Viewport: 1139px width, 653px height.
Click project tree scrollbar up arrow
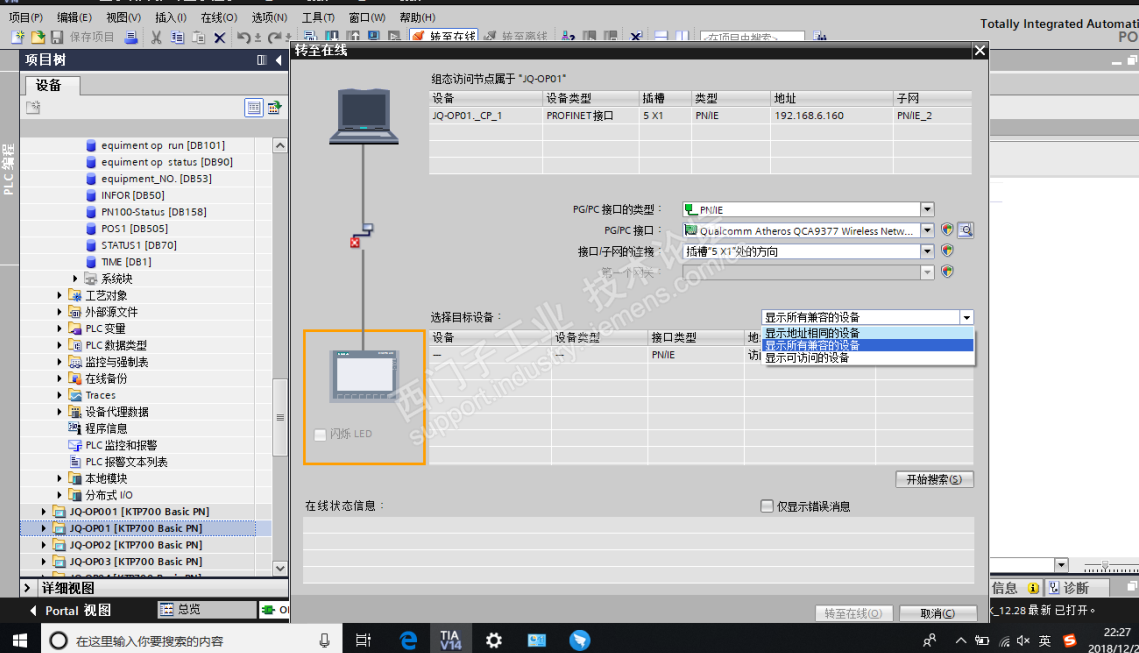tap(280, 145)
